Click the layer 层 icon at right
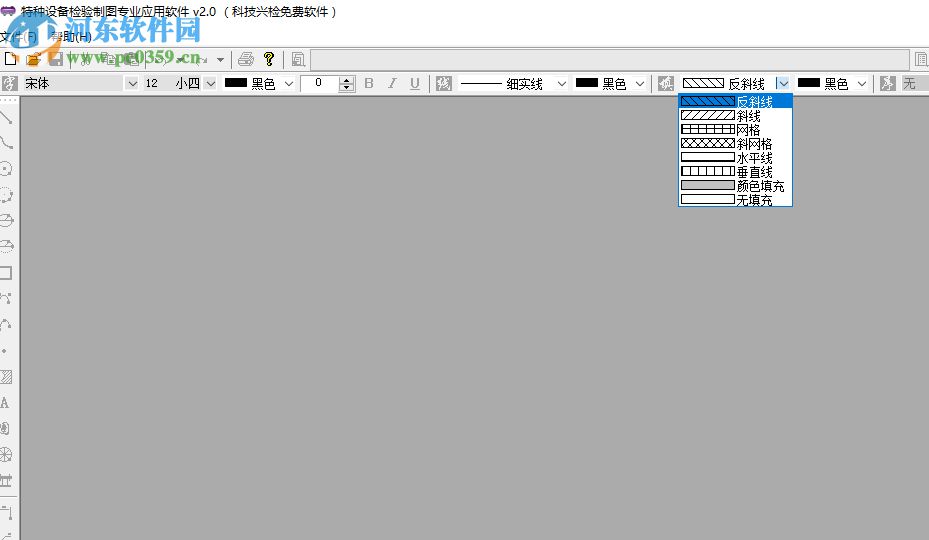Screen dimensions: 929x540 (x=887, y=84)
